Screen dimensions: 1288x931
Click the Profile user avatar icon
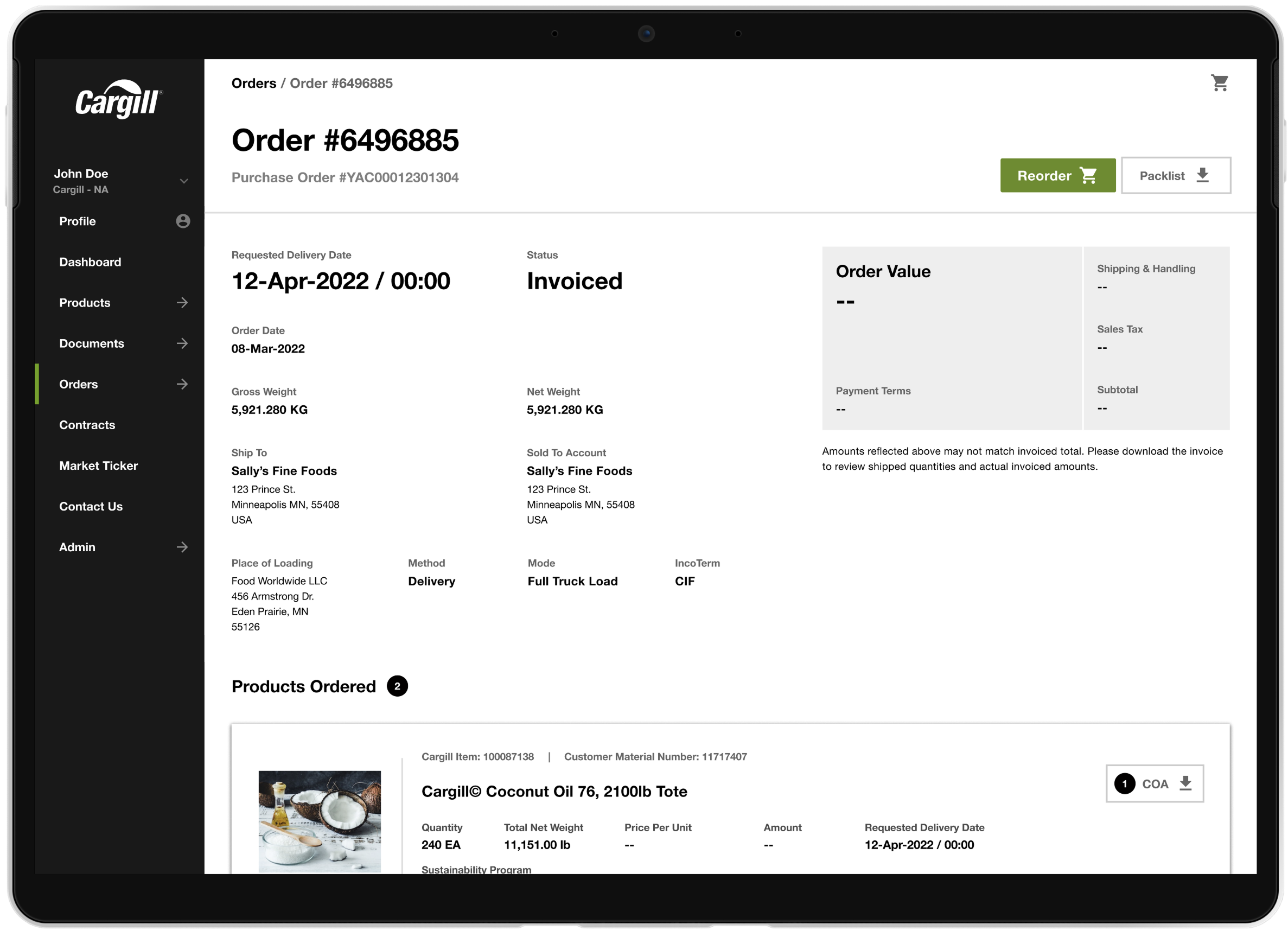(183, 221)
